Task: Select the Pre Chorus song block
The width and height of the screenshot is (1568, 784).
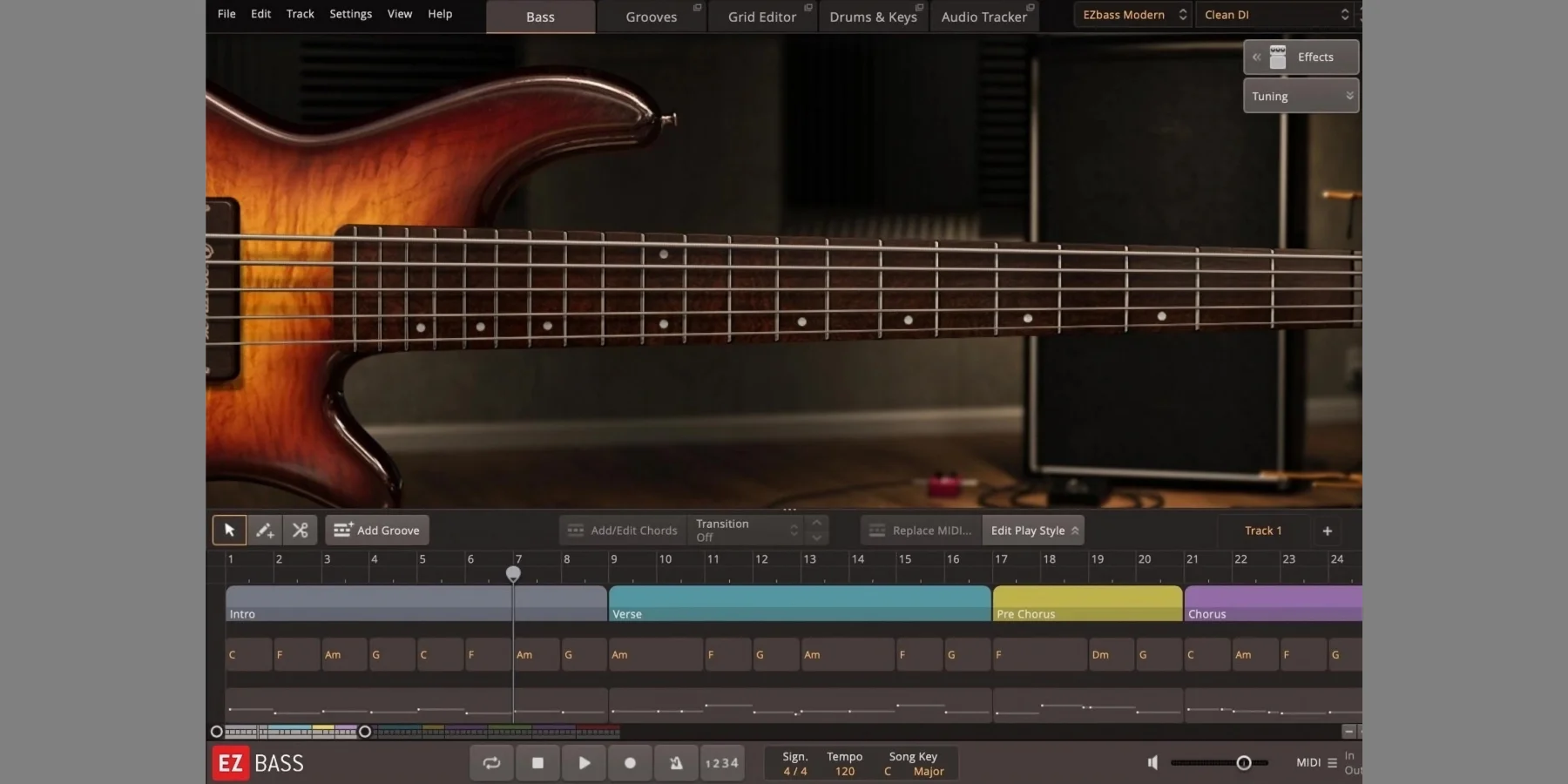Action: tap(1087, 603)
